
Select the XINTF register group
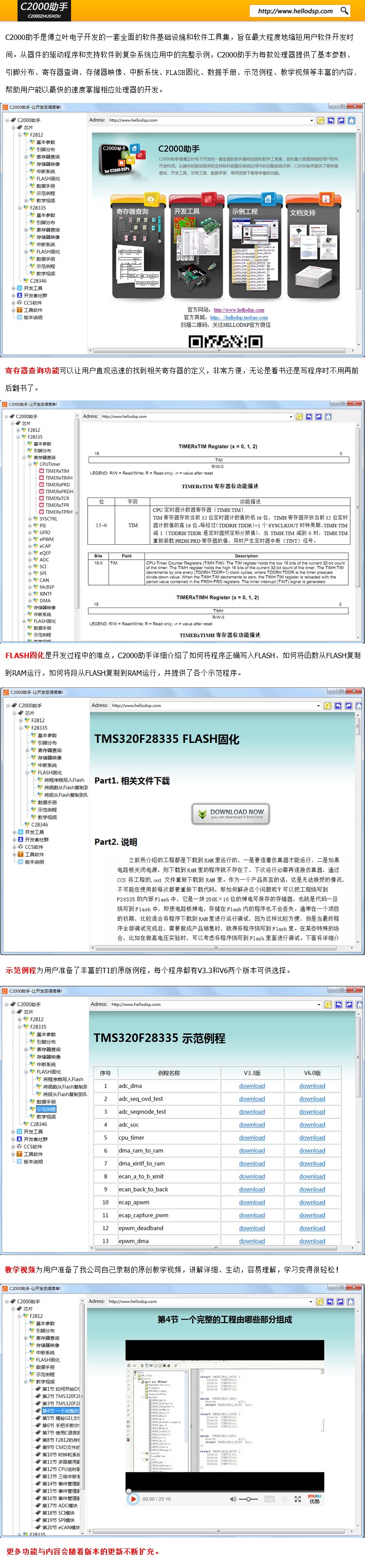point(46,594)
